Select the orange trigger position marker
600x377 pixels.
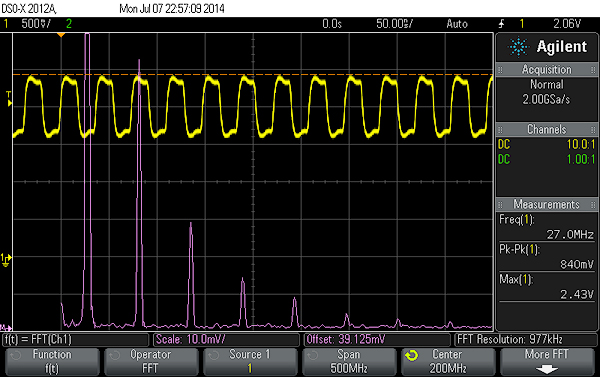pos(61,35)
